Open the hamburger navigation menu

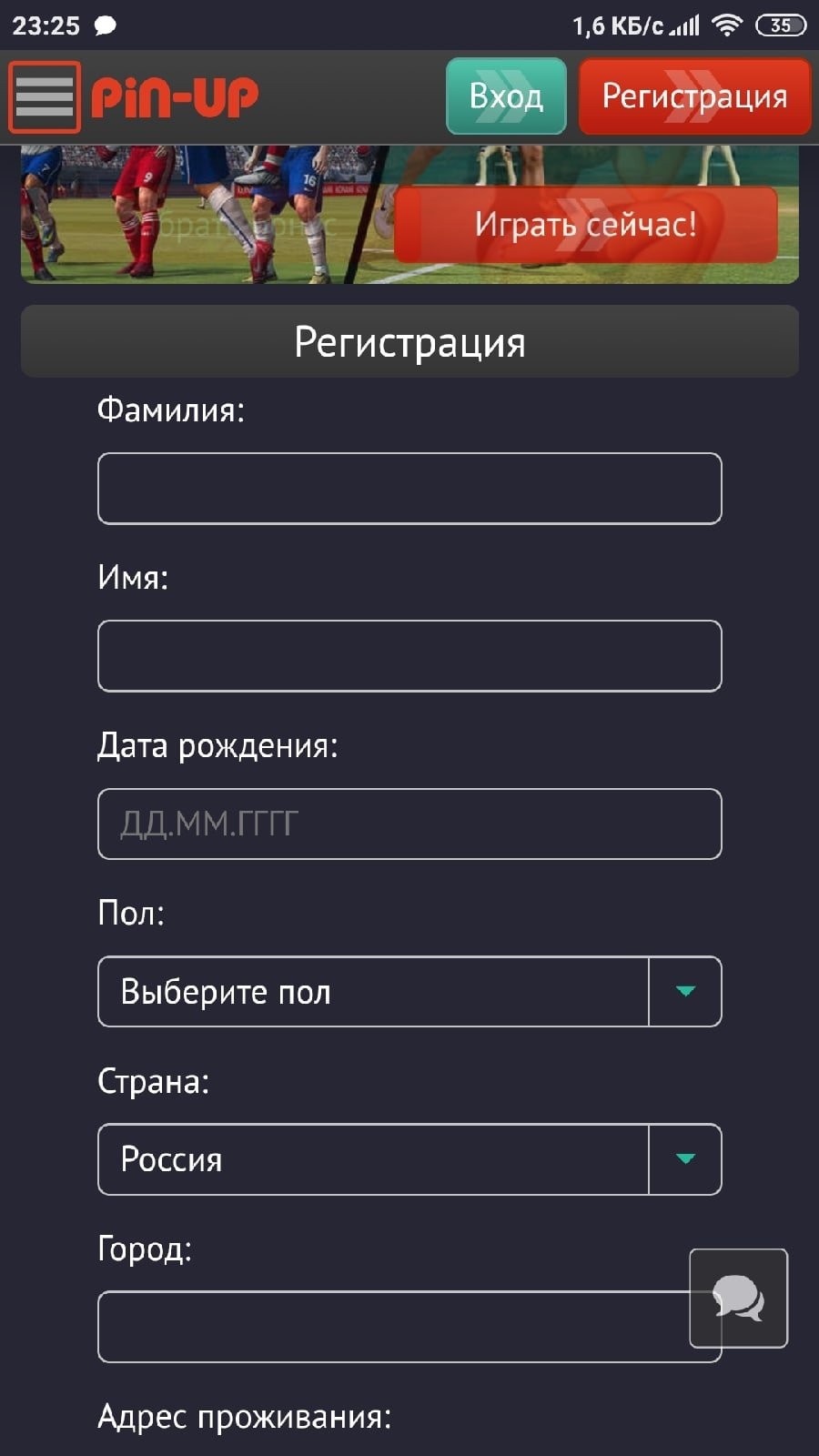pyautogui.click(x=45, y=96)
